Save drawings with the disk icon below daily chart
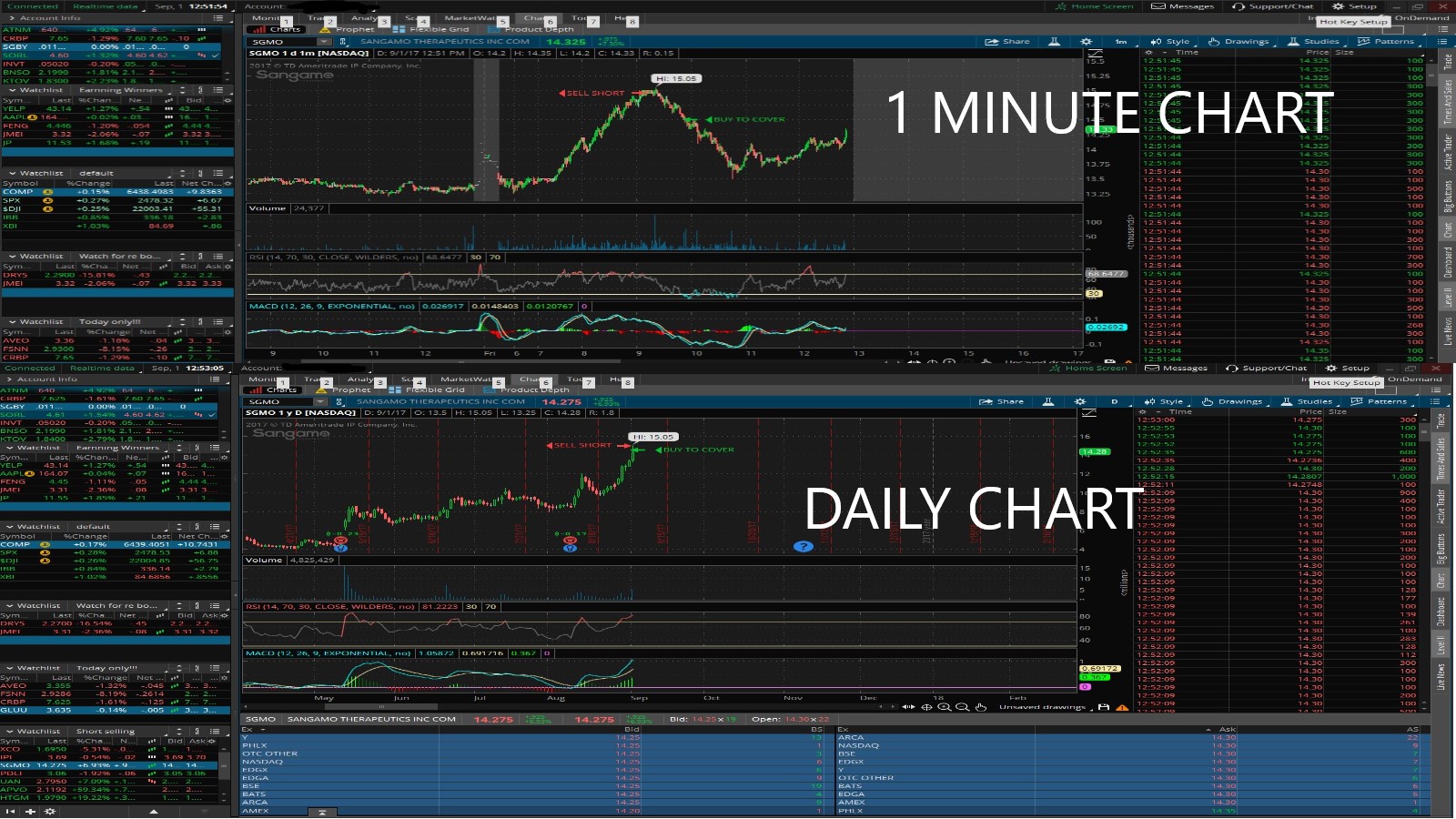This screenshot has height=819, width=1456. pos(1104,707)
